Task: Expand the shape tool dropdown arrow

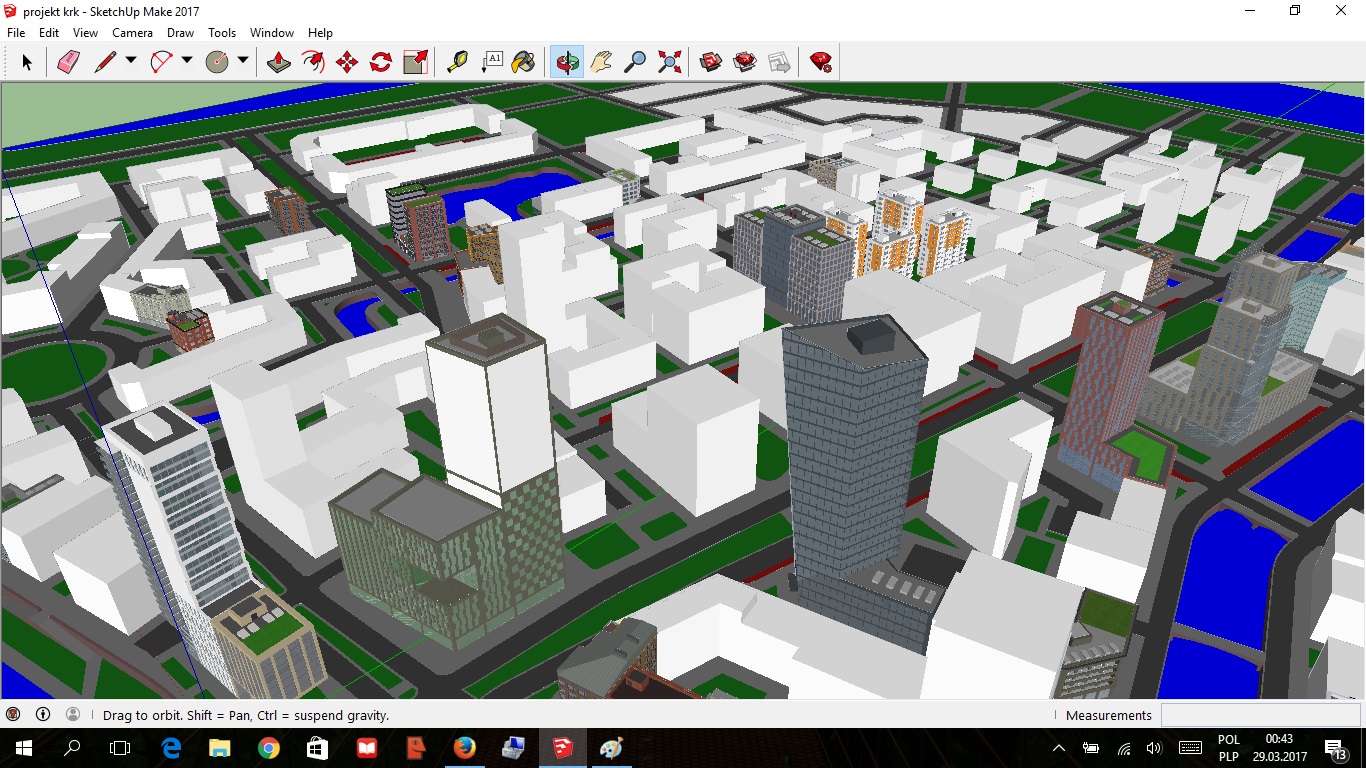Action: [x=243, y=61]
